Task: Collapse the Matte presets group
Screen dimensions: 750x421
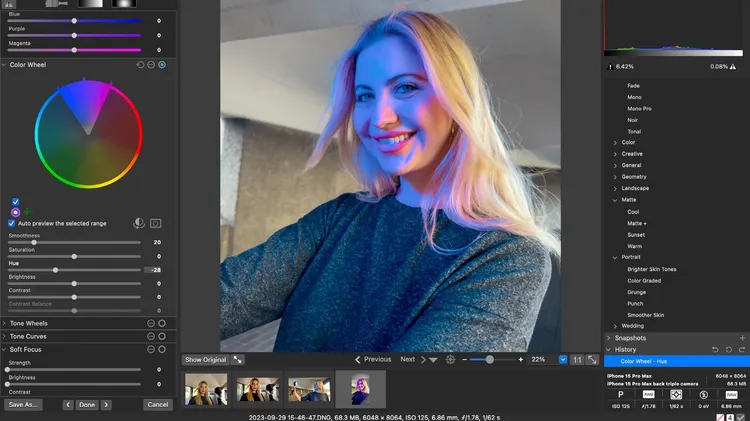Action: click(x=615, y=200)
